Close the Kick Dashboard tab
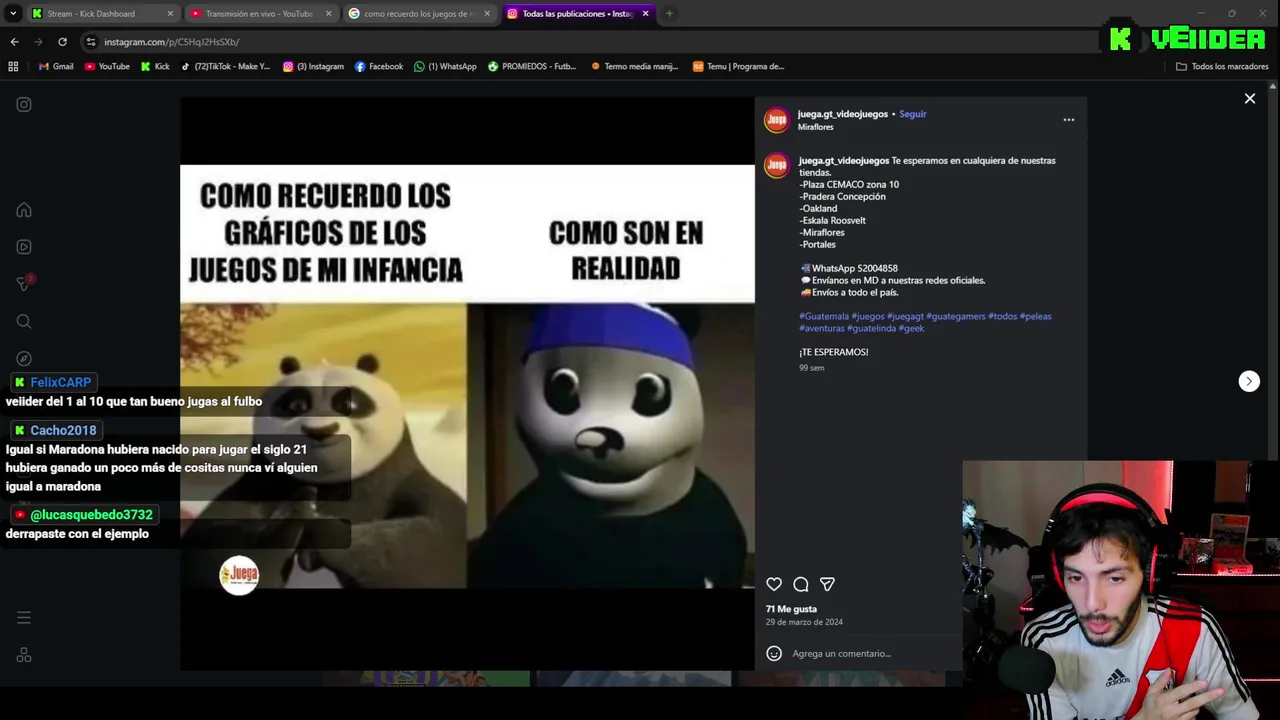The height and width of the screenshot is (720, 1280). (x=170, y=13)
